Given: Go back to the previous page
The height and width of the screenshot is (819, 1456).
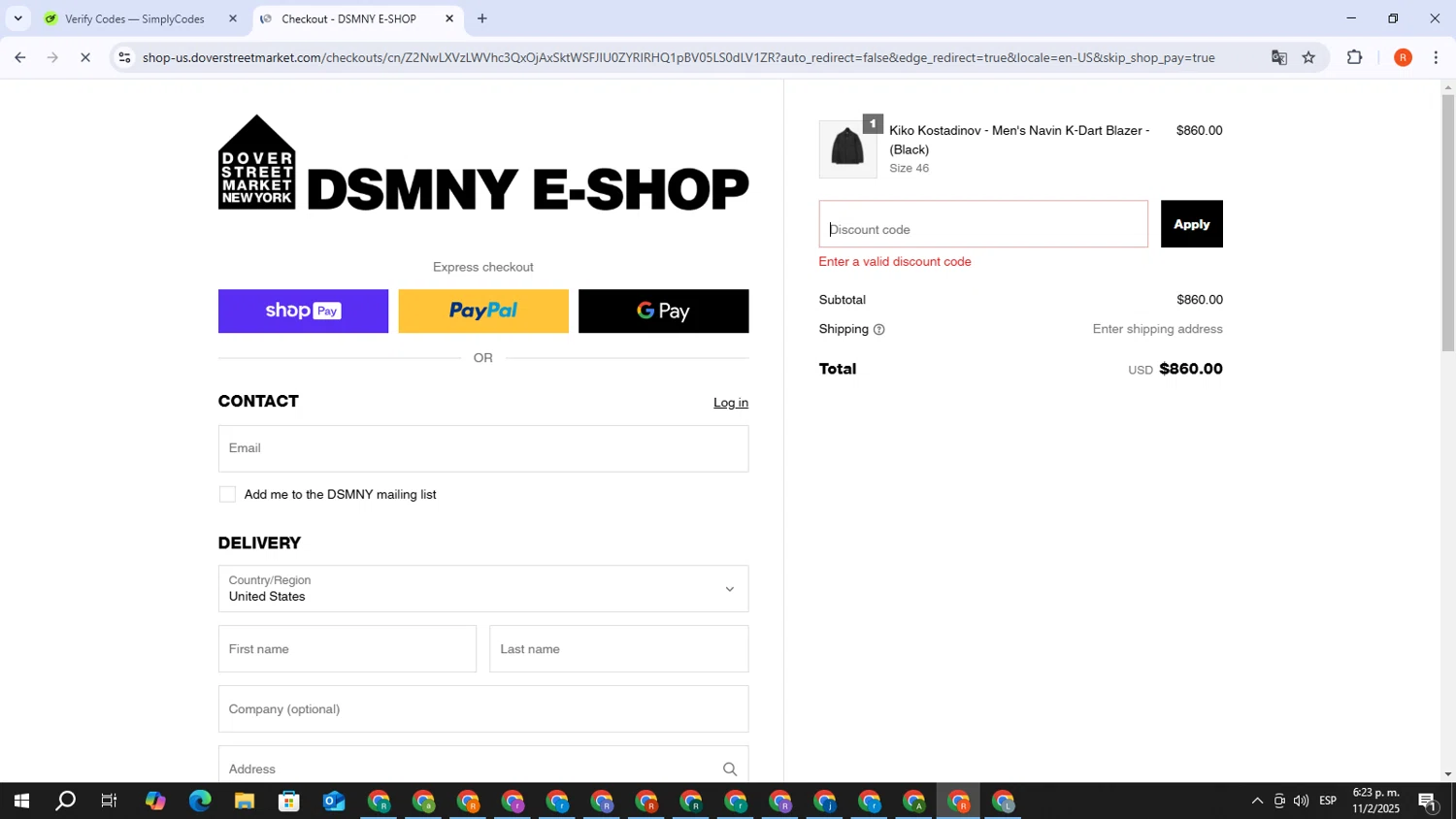Looking at the screenshot, I should (19, 58).
